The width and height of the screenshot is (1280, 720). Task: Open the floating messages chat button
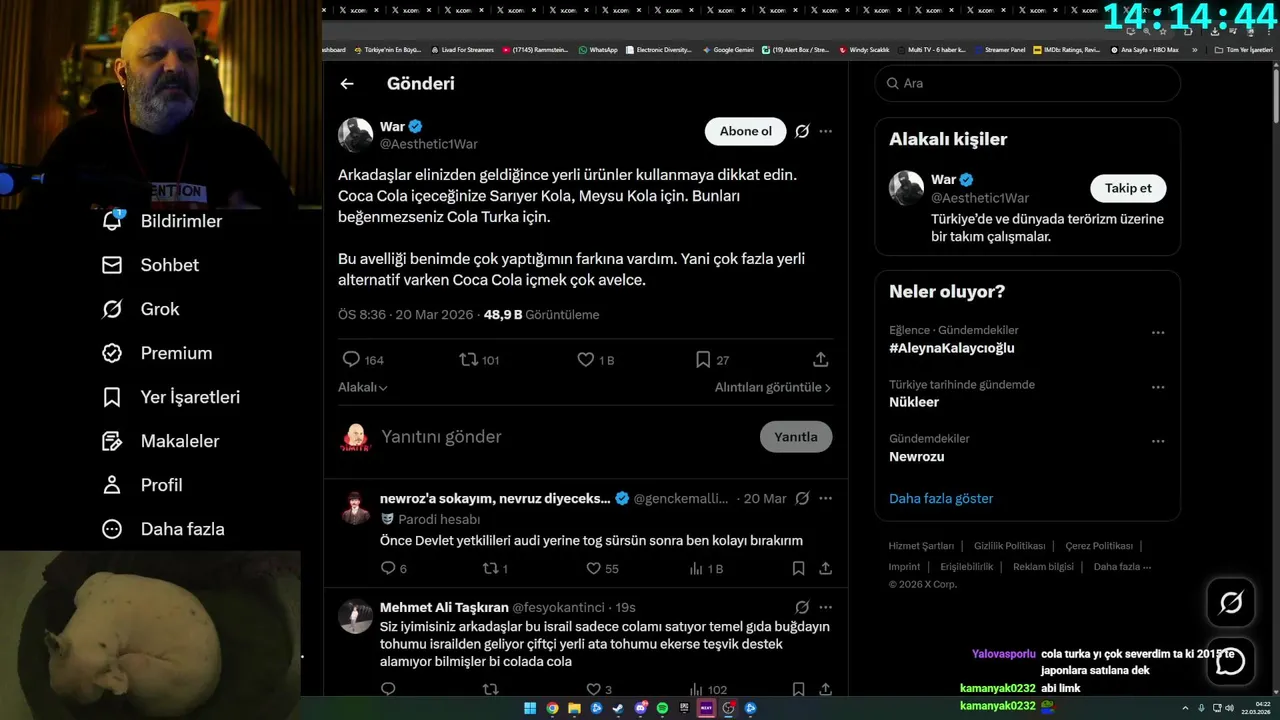(x=1230, y=661)
